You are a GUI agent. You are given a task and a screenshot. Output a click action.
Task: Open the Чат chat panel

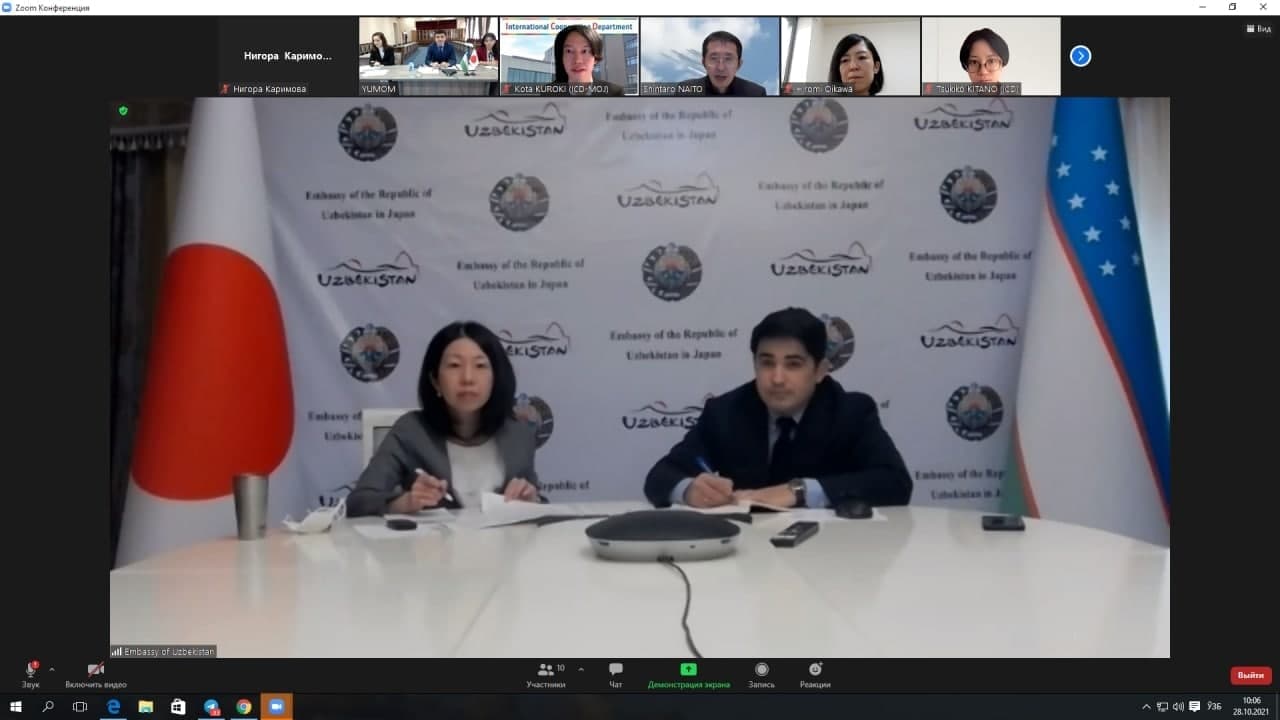point(616,675)
